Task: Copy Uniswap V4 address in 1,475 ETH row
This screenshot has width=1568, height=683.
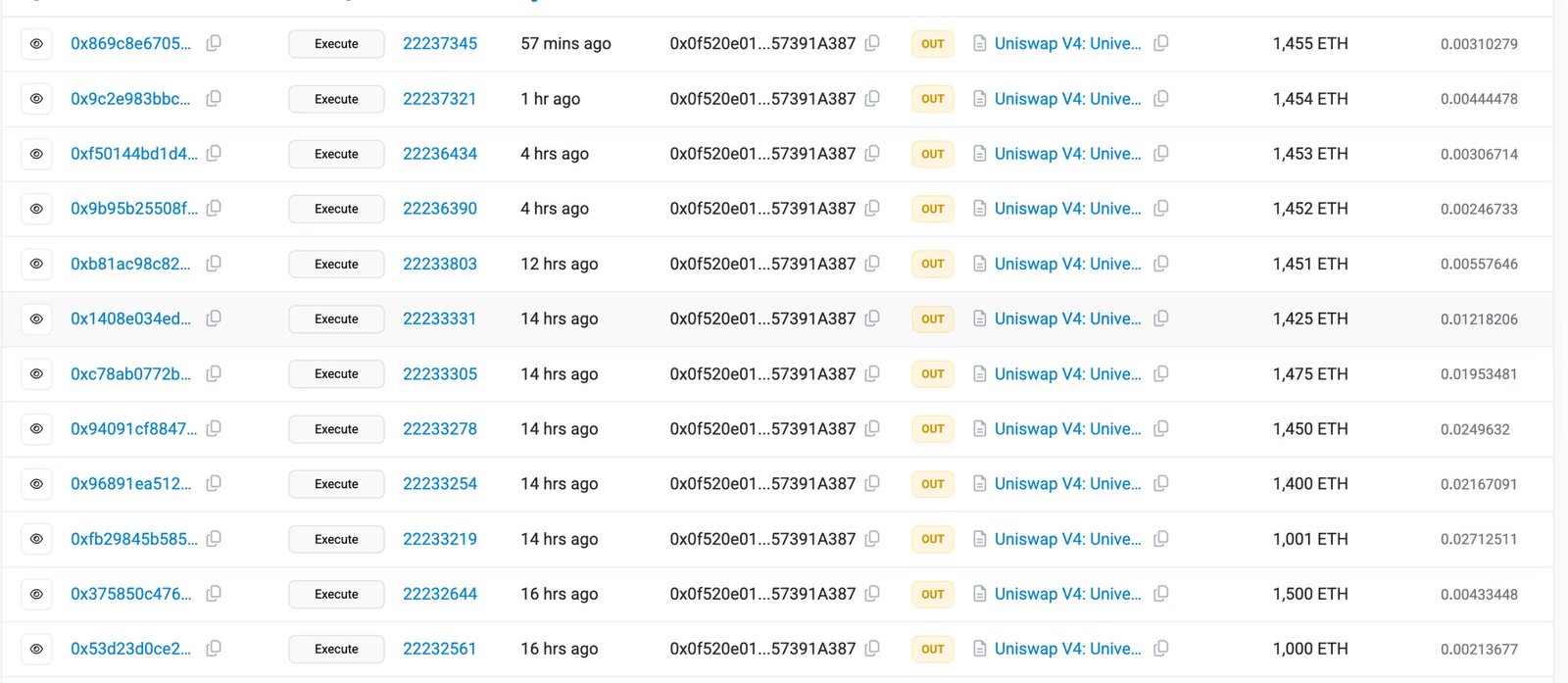Action: tap(1161, 373)
